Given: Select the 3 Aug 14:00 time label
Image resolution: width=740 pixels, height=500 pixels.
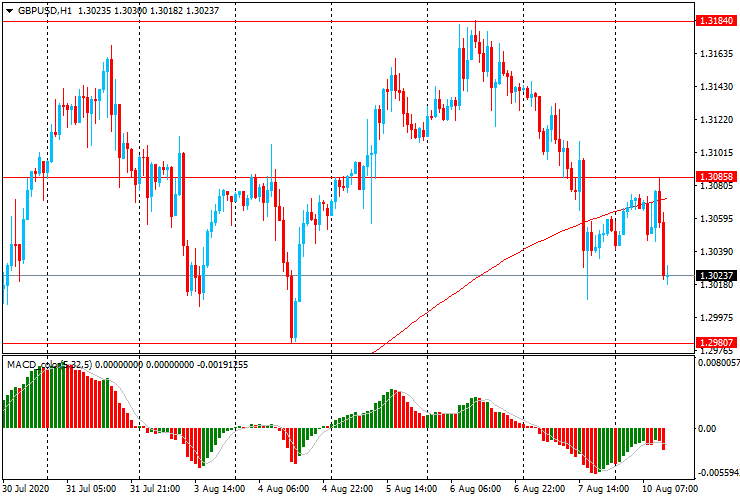Looking at the screenshot, I should 220,488.
